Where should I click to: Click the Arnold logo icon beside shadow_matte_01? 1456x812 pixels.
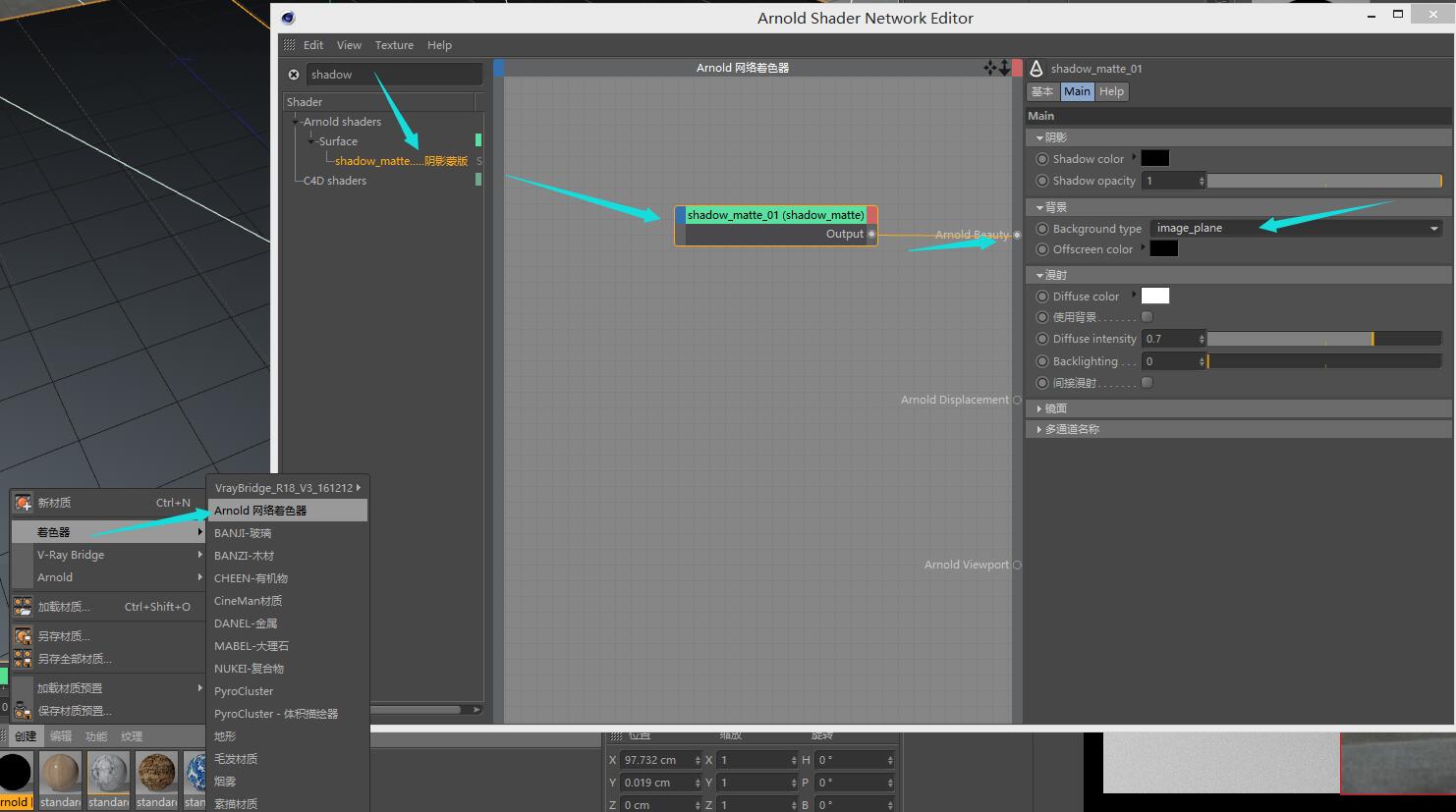[x=1036, y=69]
